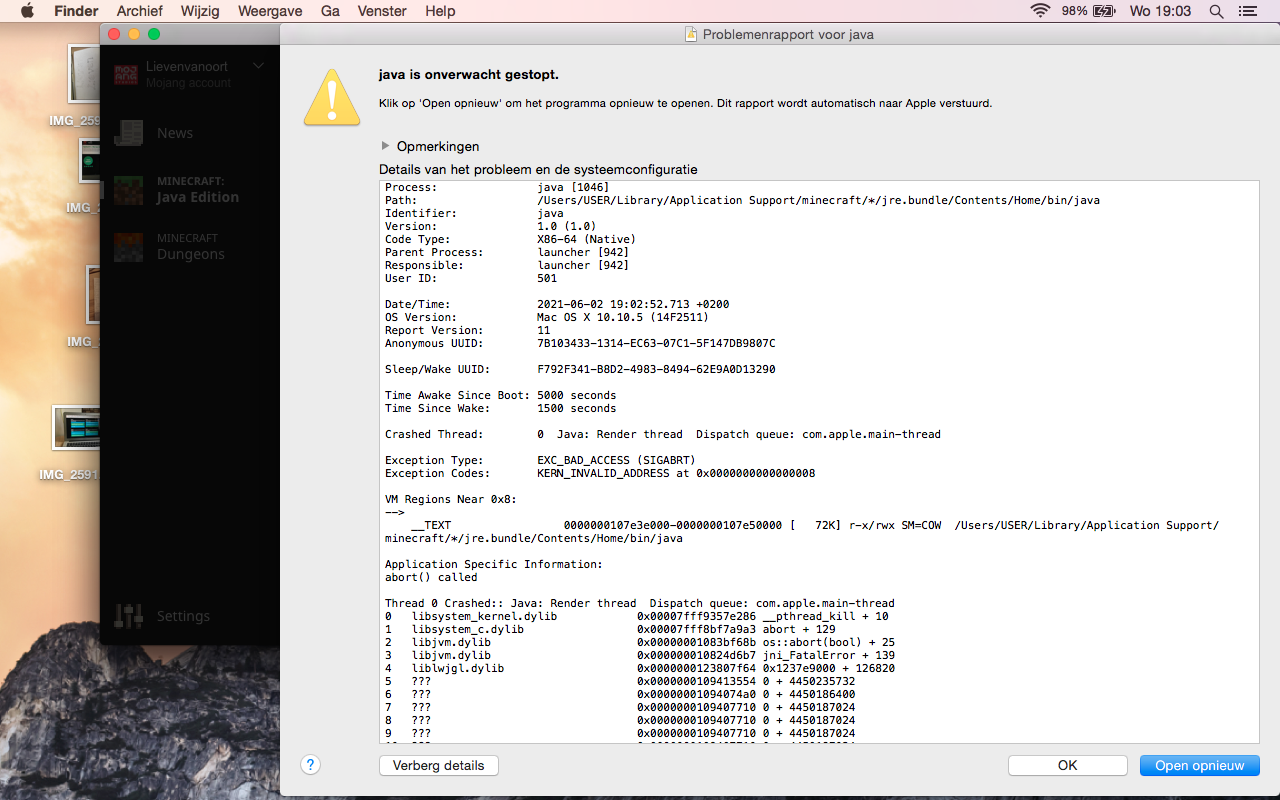The image size is (1280, 800).
Task: Click the battery status icon
Action: pos(1104,11)
